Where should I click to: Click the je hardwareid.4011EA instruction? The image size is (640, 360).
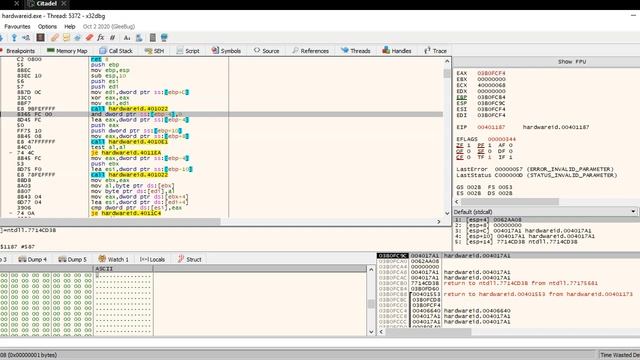pos(126,153)
